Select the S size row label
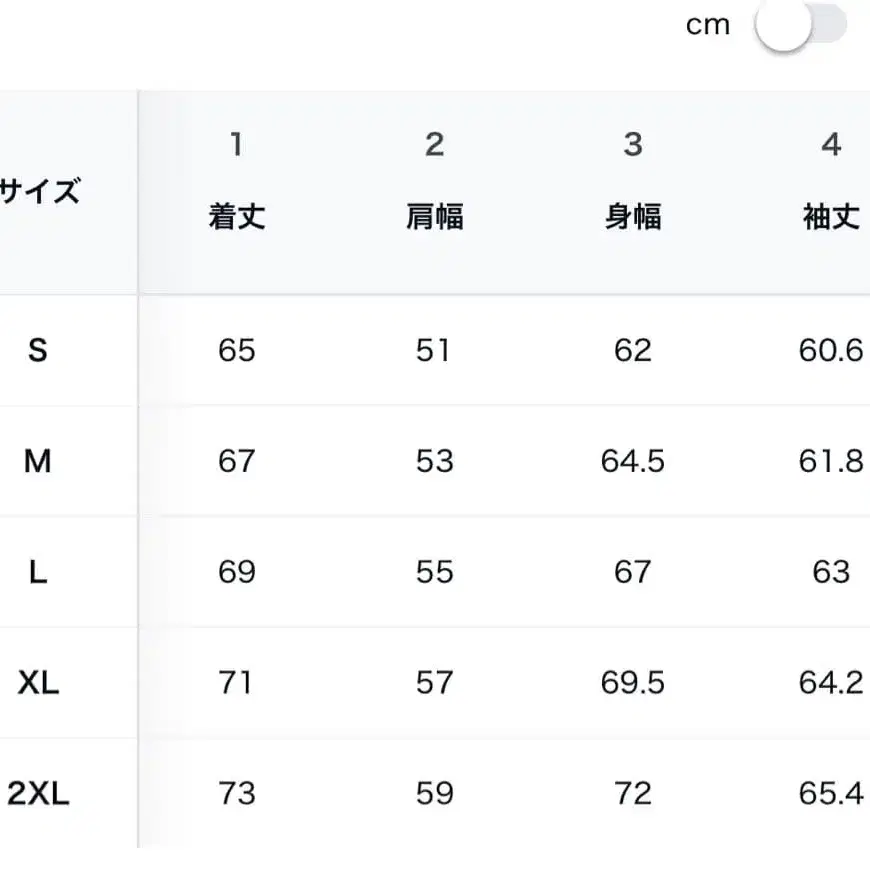 pyautogui.click(x=38, y=351)
